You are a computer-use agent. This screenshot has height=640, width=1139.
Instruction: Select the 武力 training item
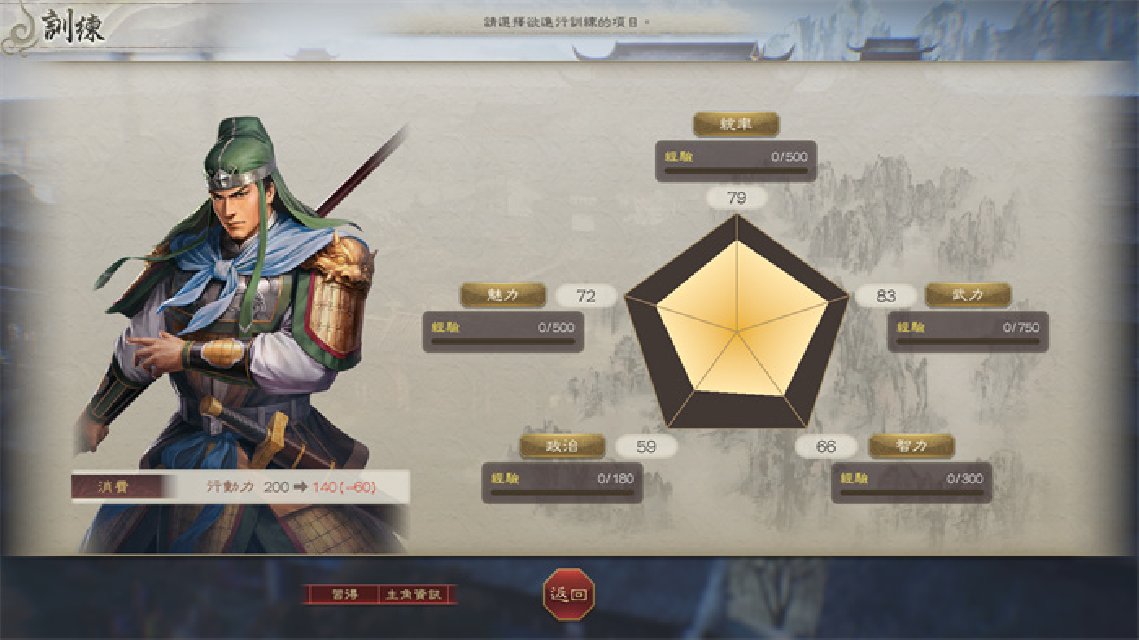pos(968,295)
